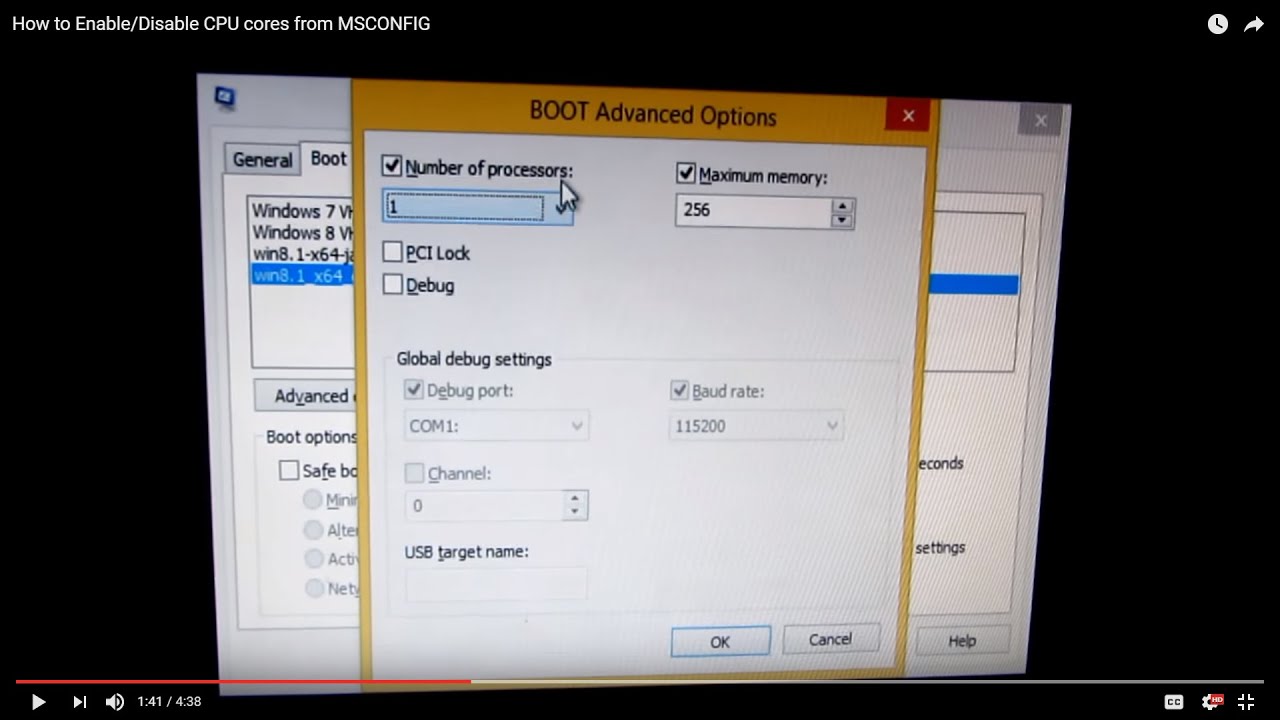Increase Maximum memory value
The height and width of the screenshot is (720, 1280).
[842, 205]
